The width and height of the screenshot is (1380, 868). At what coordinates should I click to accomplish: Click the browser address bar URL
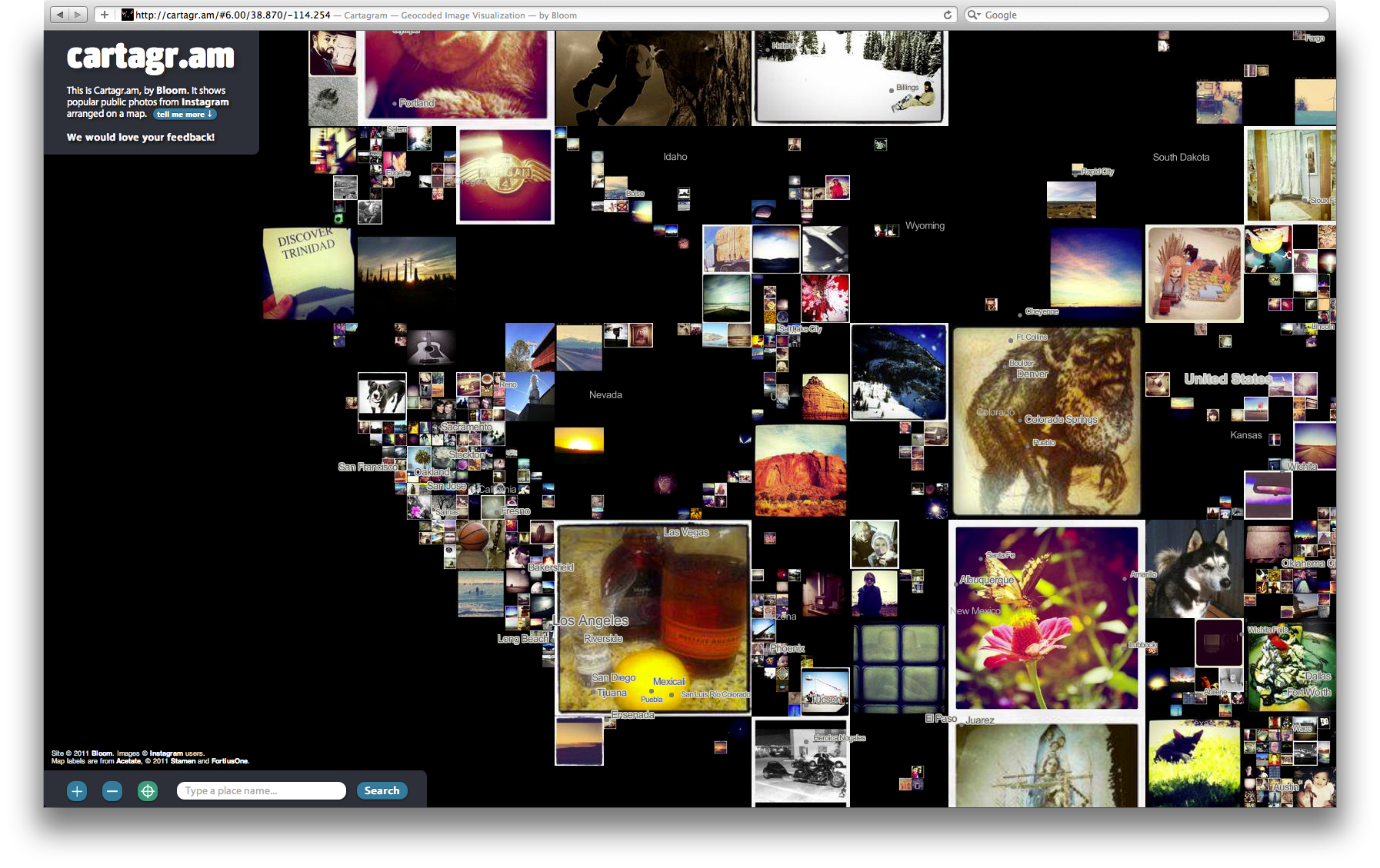point(232,15)
